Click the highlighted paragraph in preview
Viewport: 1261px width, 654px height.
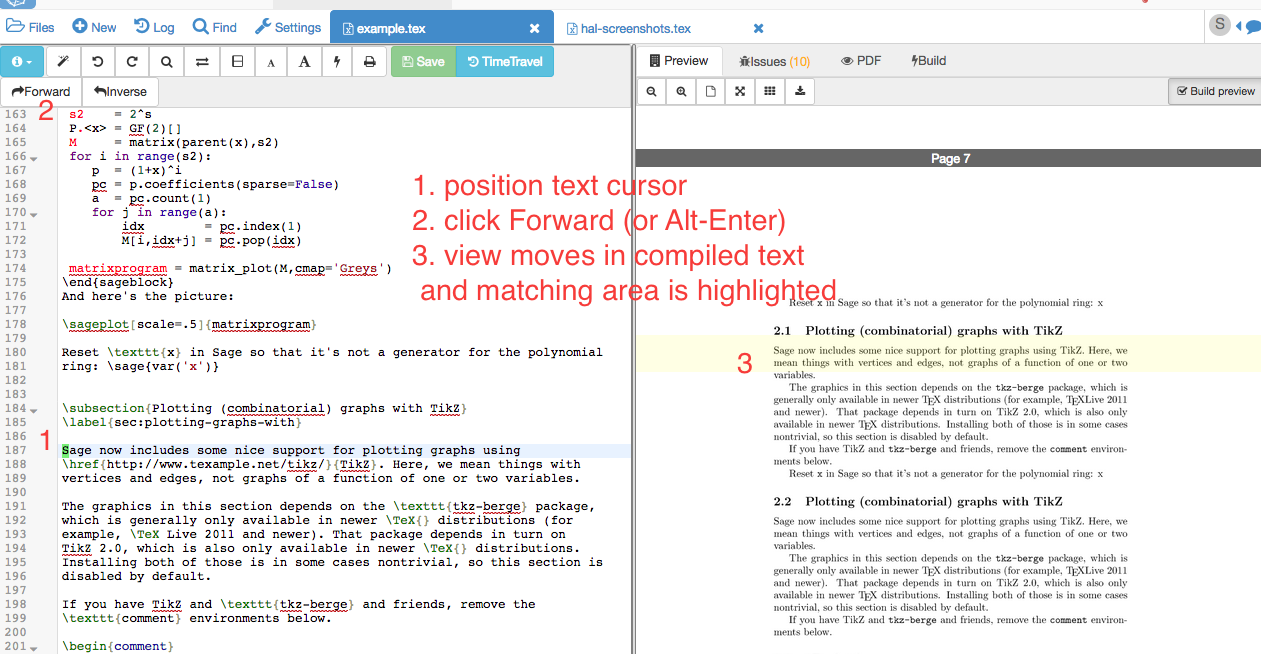950,363
